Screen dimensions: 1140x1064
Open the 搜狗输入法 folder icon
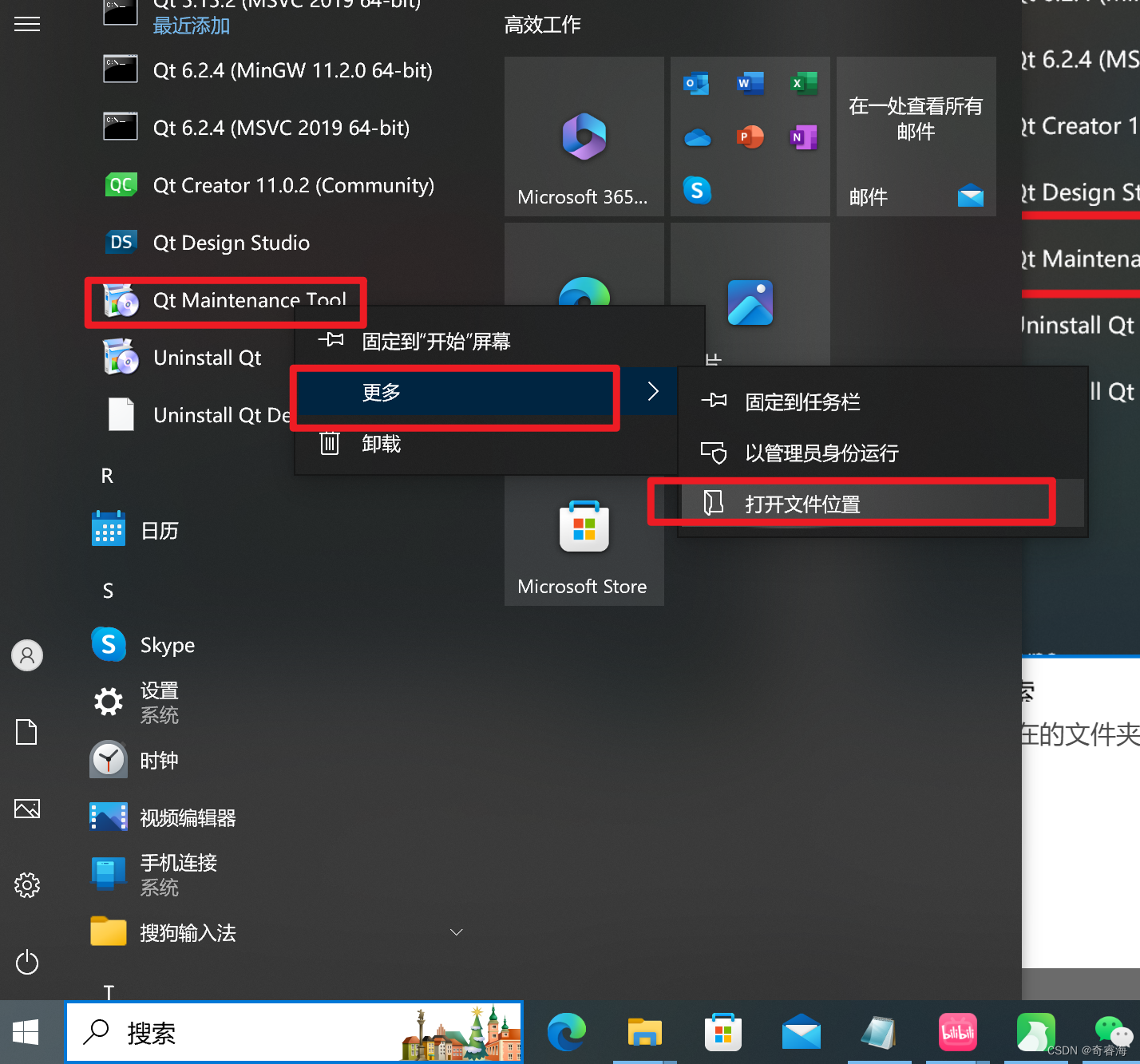[x=109, y=931]
